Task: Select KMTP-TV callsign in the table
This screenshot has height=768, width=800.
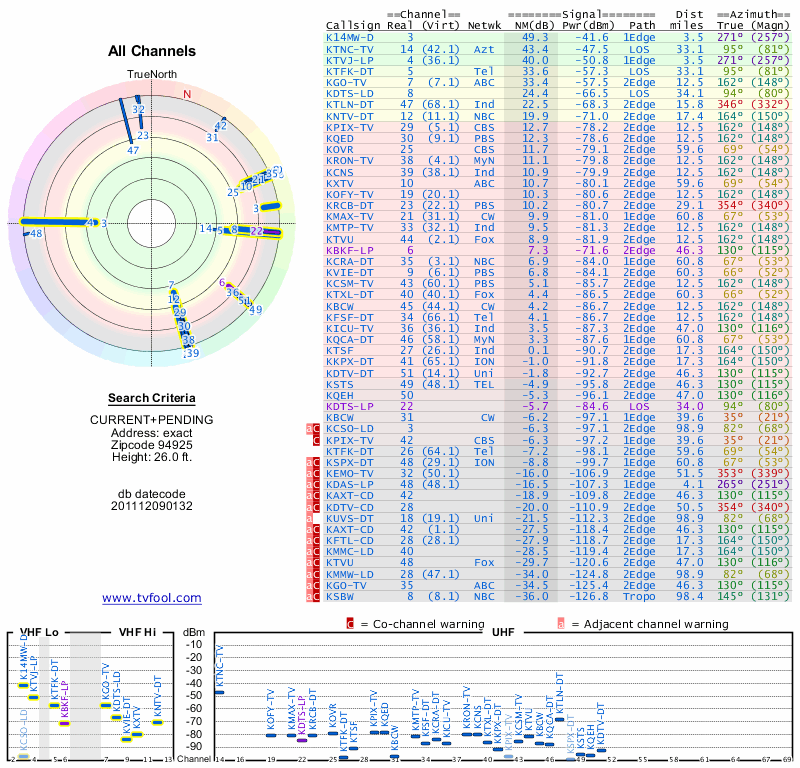Action: point(350,228)
